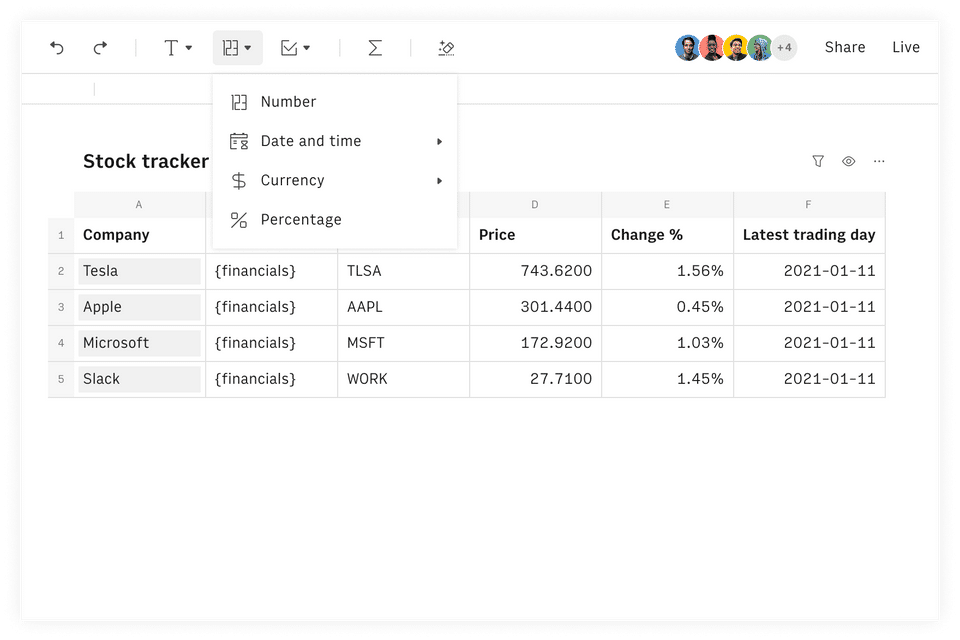The height and width of the screenshot is (640, 960).
Task: Toggle the number format dropdown button
Action: [x=238, y=48]
